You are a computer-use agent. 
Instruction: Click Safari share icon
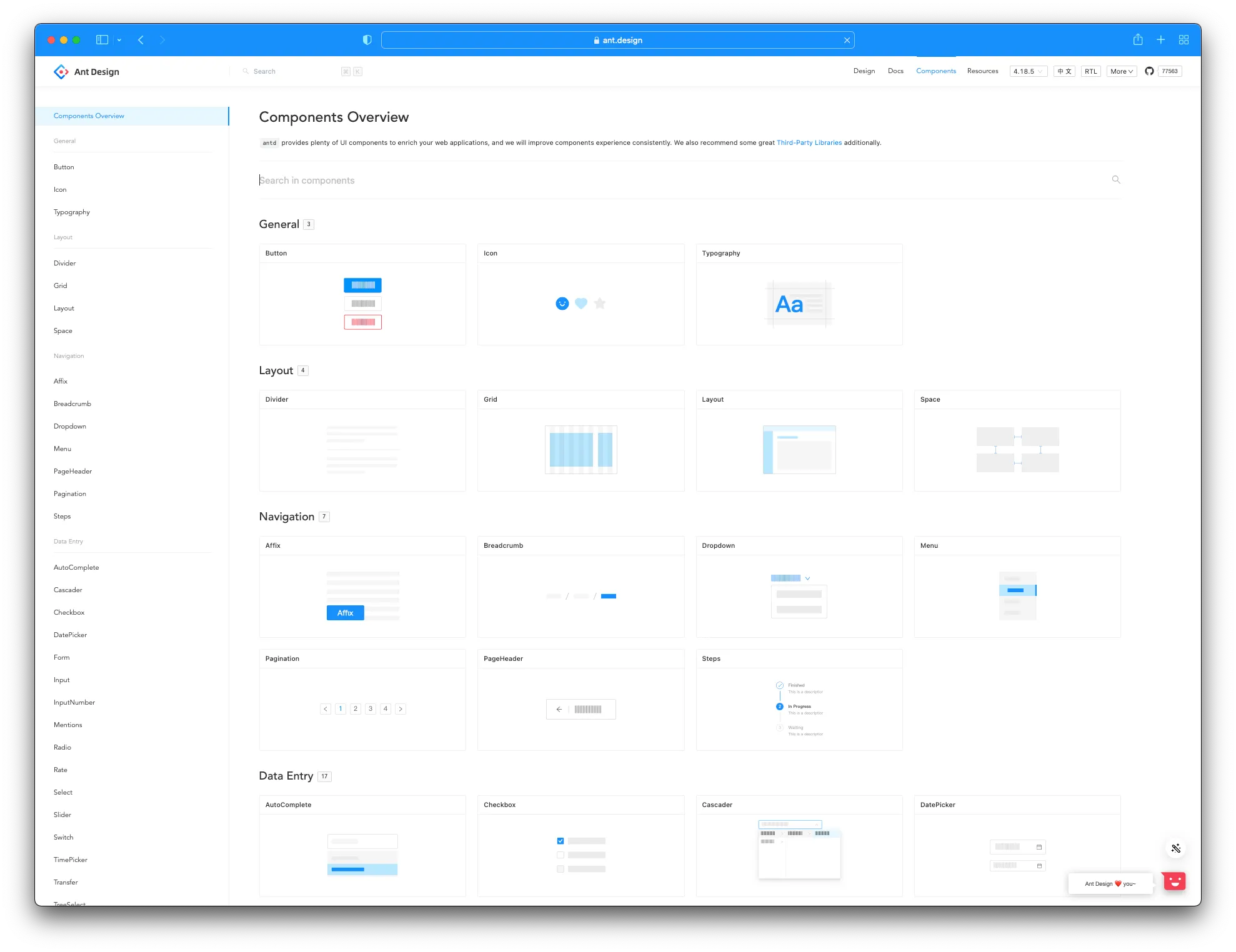(1138, 40)
